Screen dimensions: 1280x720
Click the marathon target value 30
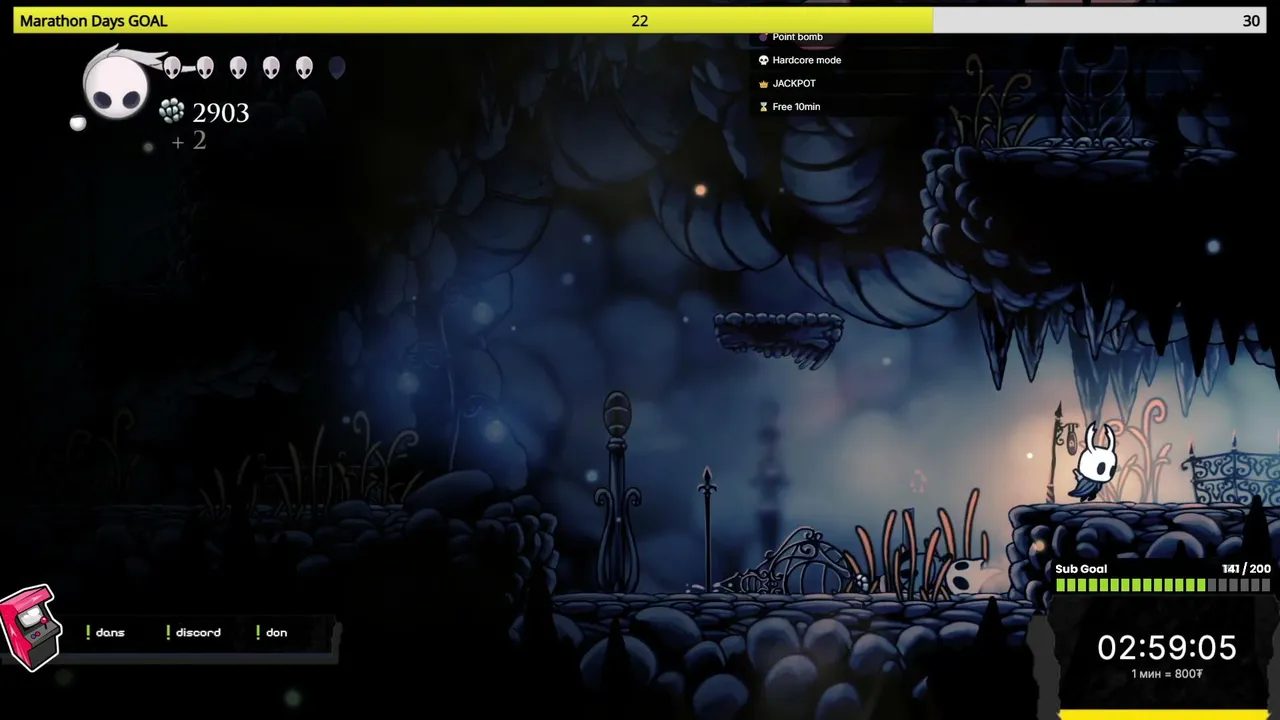point(1251,21)
